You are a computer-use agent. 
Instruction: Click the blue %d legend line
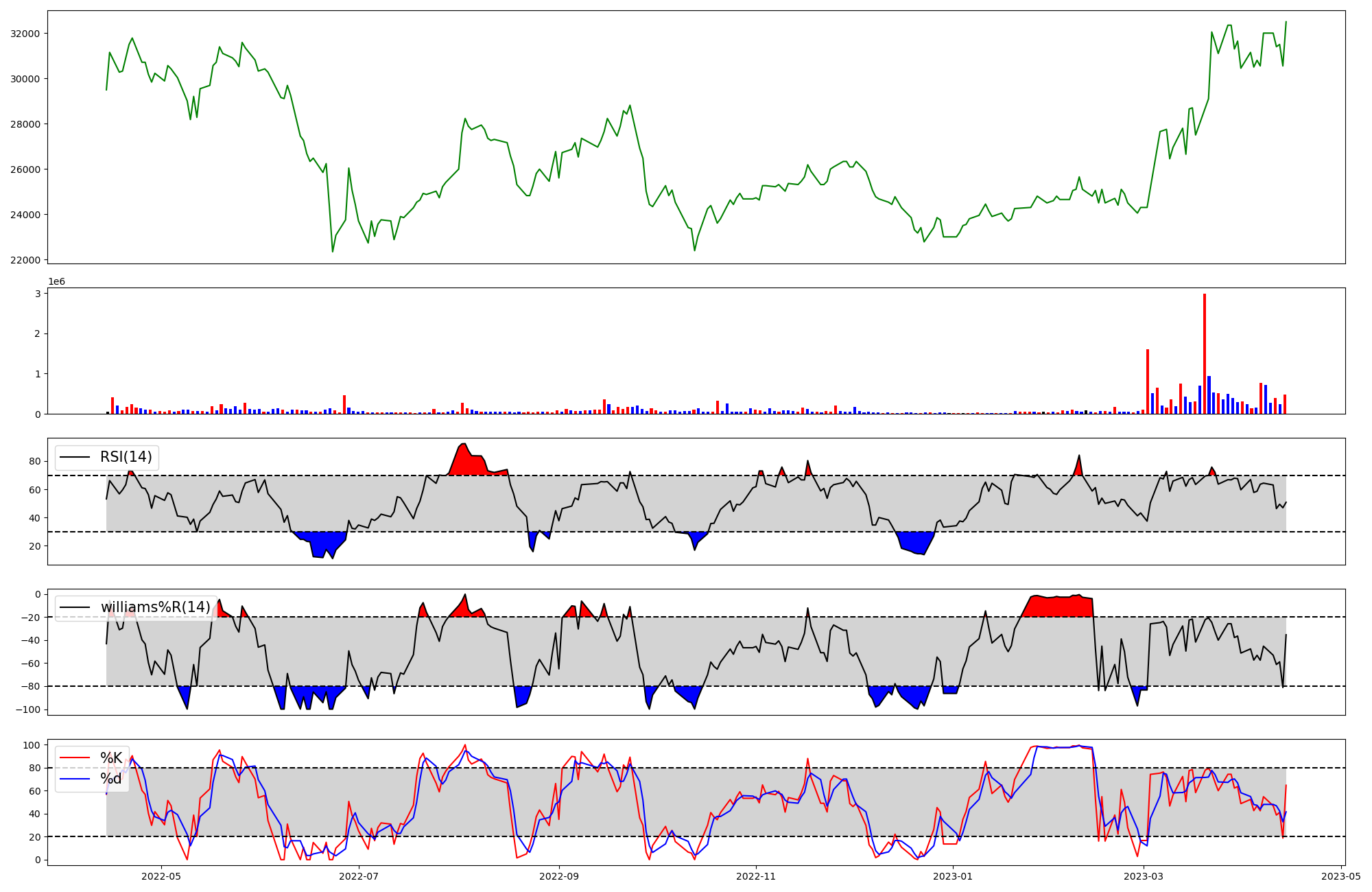pyautogui.click(x=74, y=779)
